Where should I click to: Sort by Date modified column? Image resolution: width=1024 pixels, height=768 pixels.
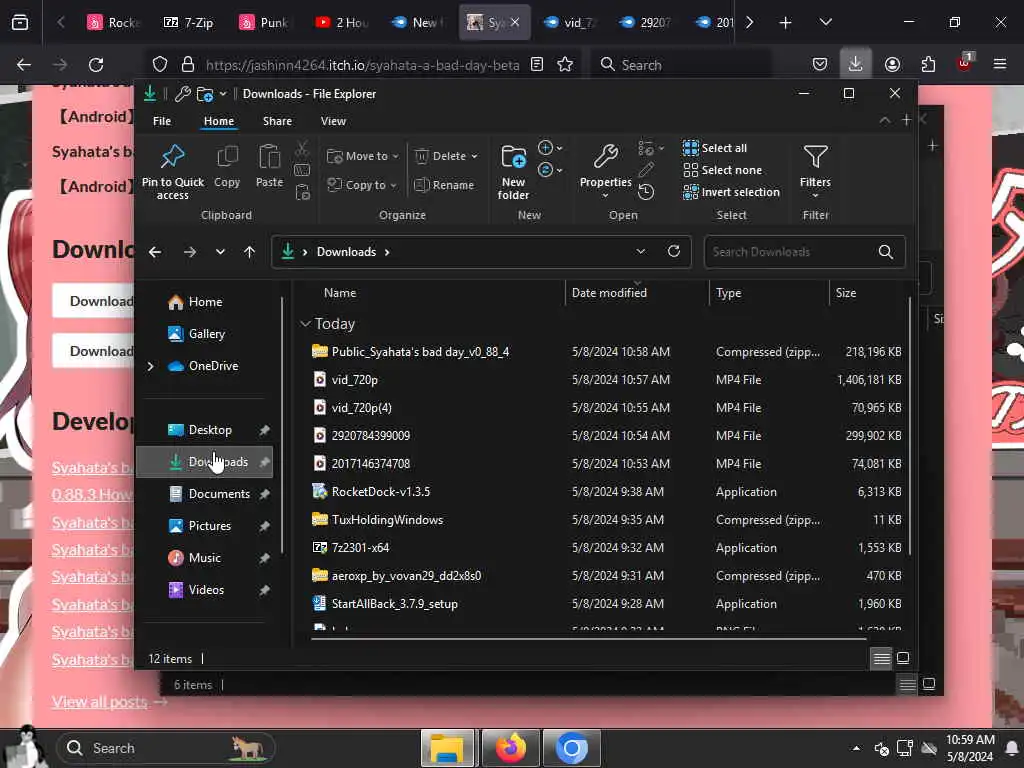(609, 293)
